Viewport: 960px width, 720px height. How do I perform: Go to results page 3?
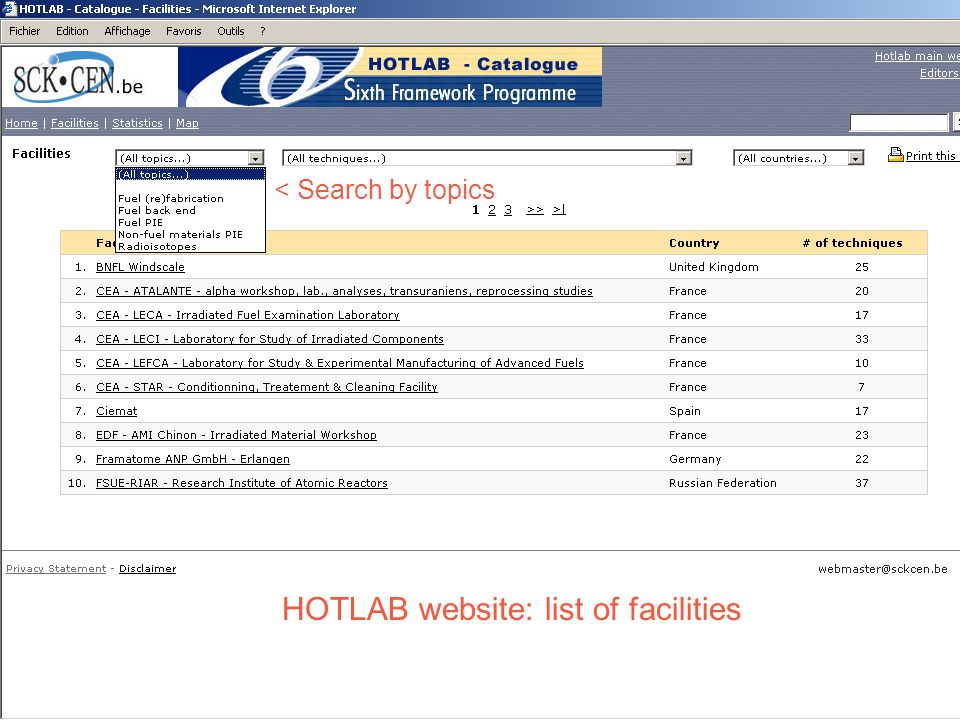tap(508, 209)
